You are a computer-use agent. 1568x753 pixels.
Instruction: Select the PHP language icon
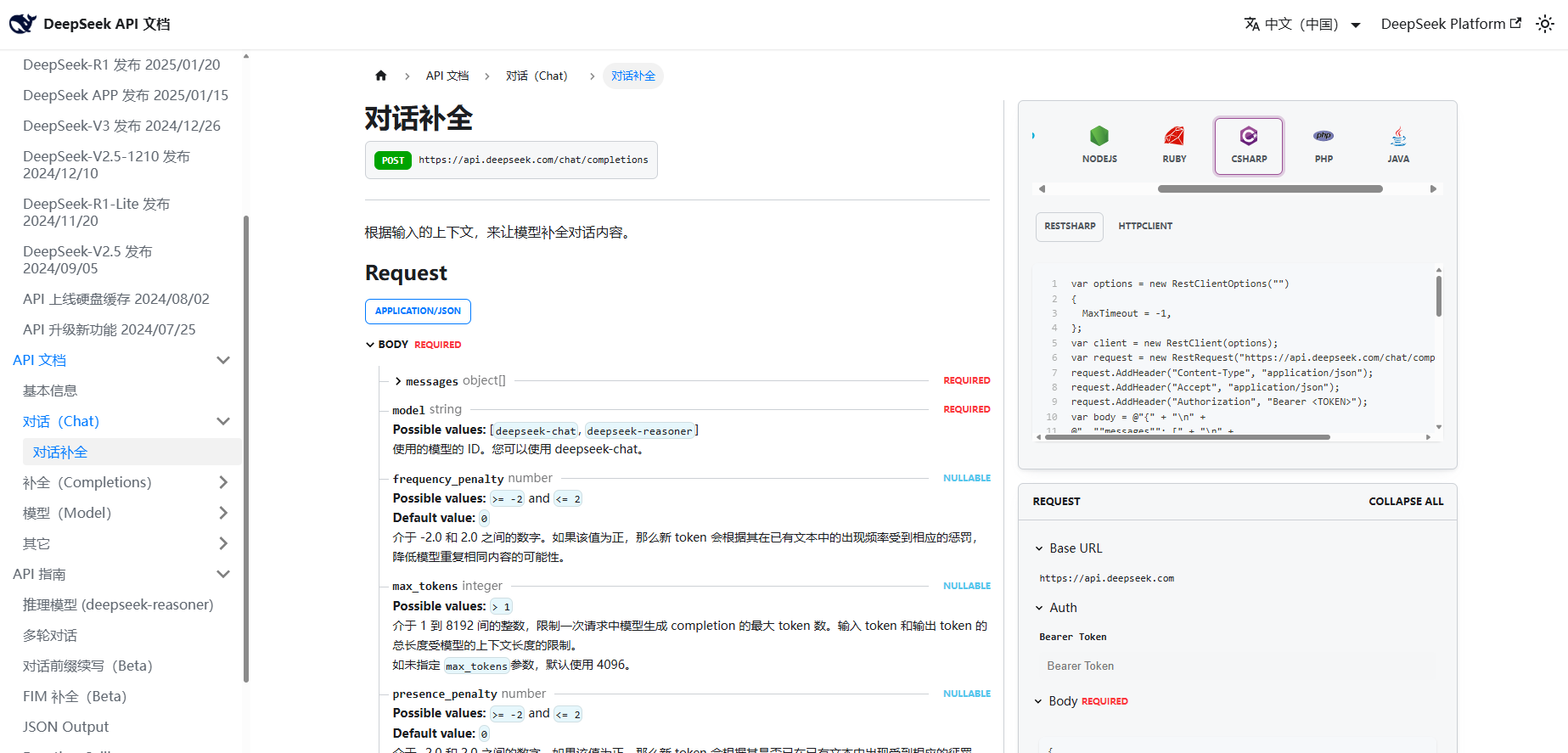pyautogui.click(x=1324, y=145)
